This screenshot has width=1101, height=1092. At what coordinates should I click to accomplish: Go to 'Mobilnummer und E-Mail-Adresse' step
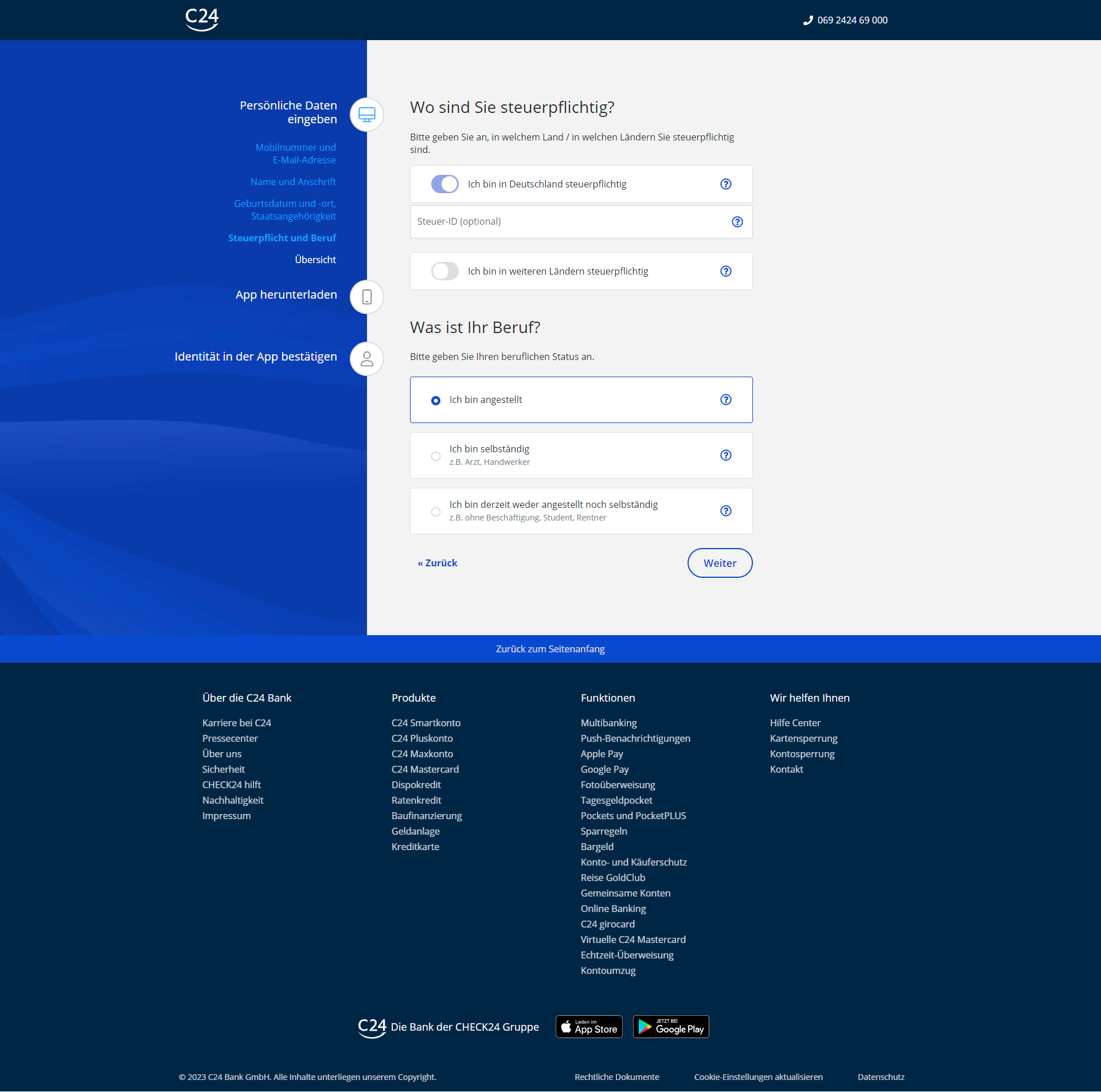pos(295,154)
